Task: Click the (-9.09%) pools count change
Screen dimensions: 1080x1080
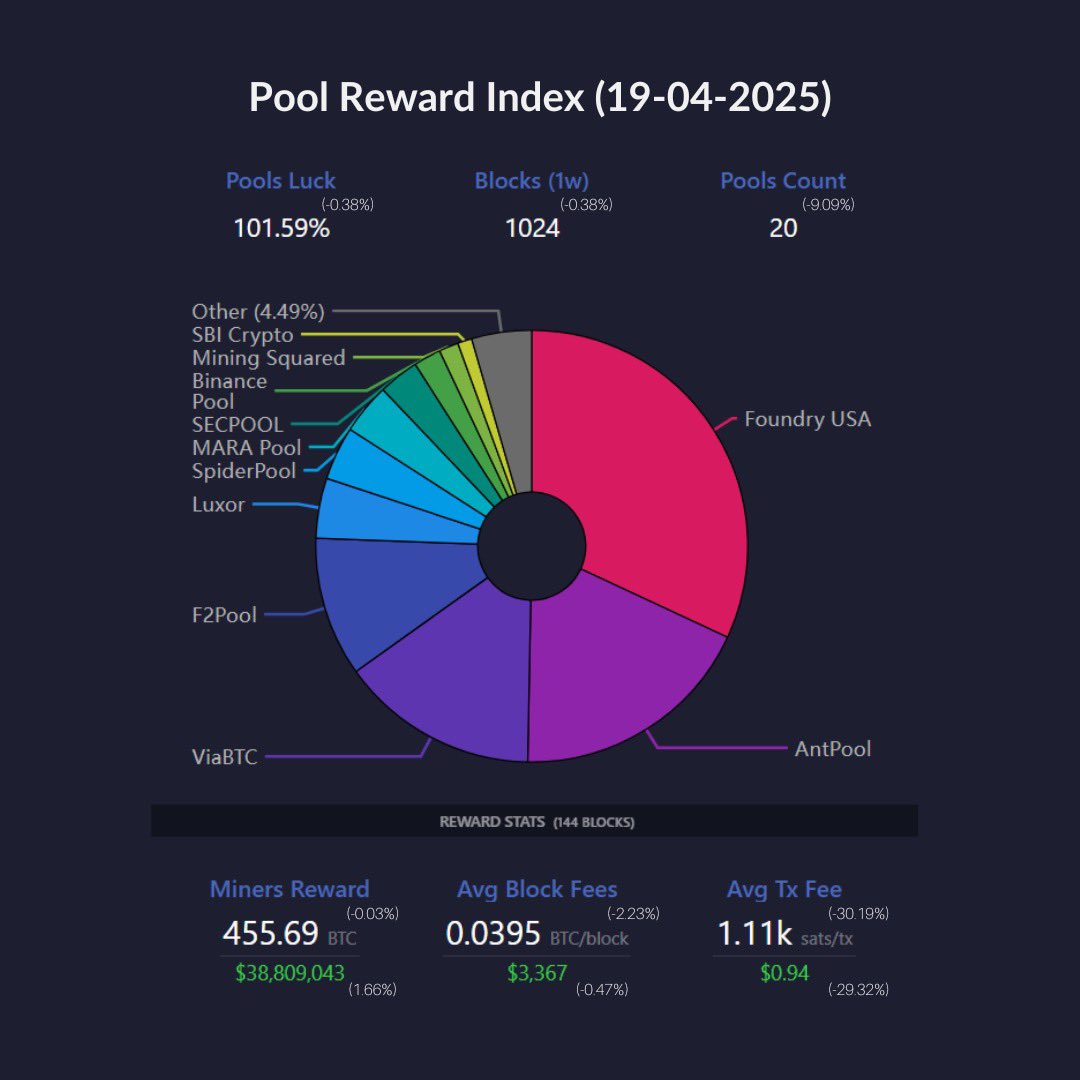Action: pos(828,205)
